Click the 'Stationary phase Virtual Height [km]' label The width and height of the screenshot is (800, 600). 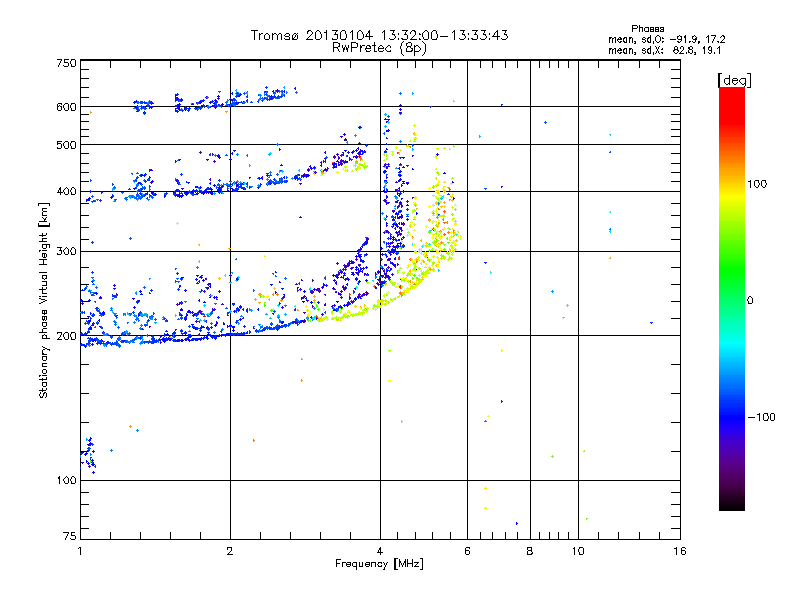44,301
